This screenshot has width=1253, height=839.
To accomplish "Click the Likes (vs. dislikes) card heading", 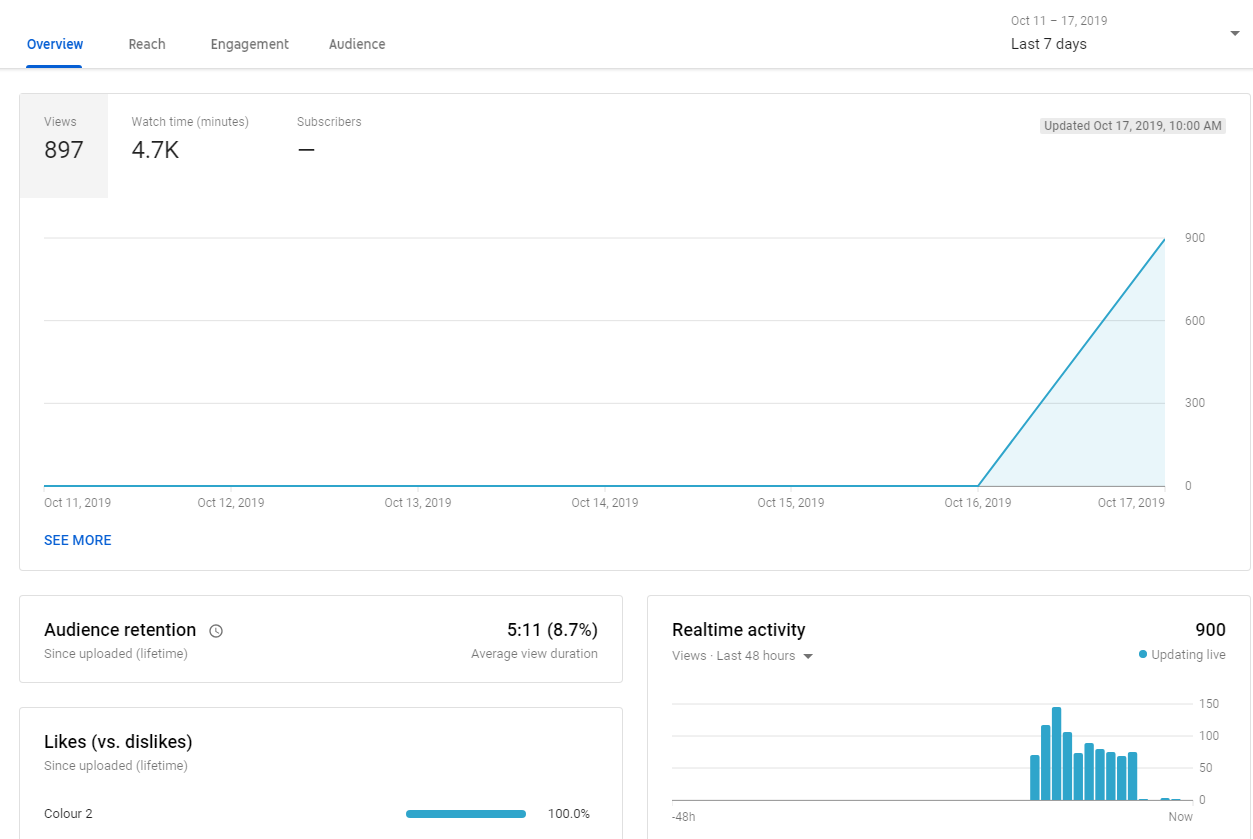I will (x=118, y=742).
